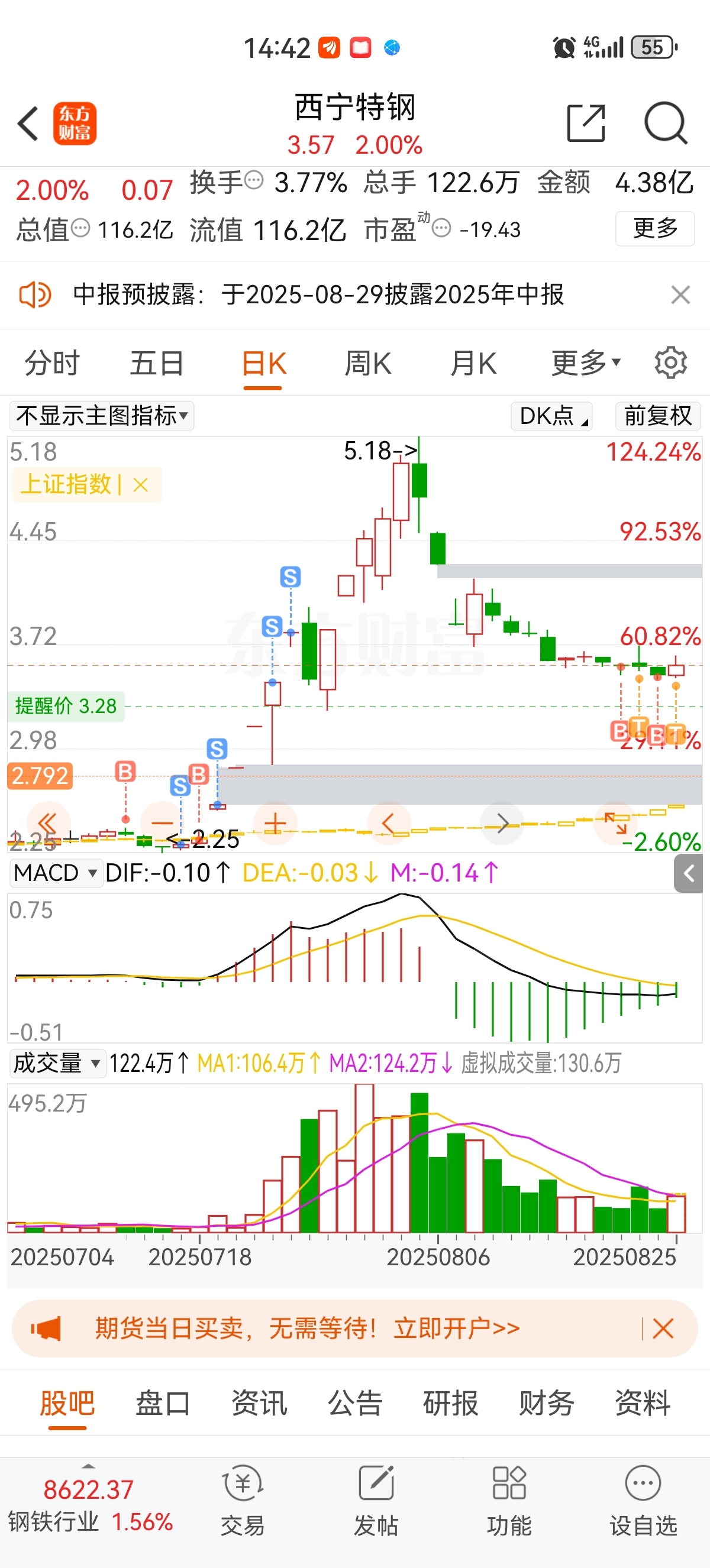Tap the 更多 quote details button
Screen dimensions: 710x1568
tap(655, 228)
